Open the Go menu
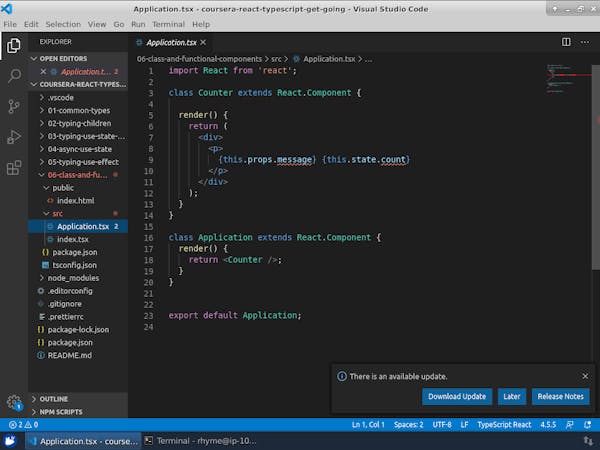The height and width of the screenshot is (450, 600). [119, 24]
